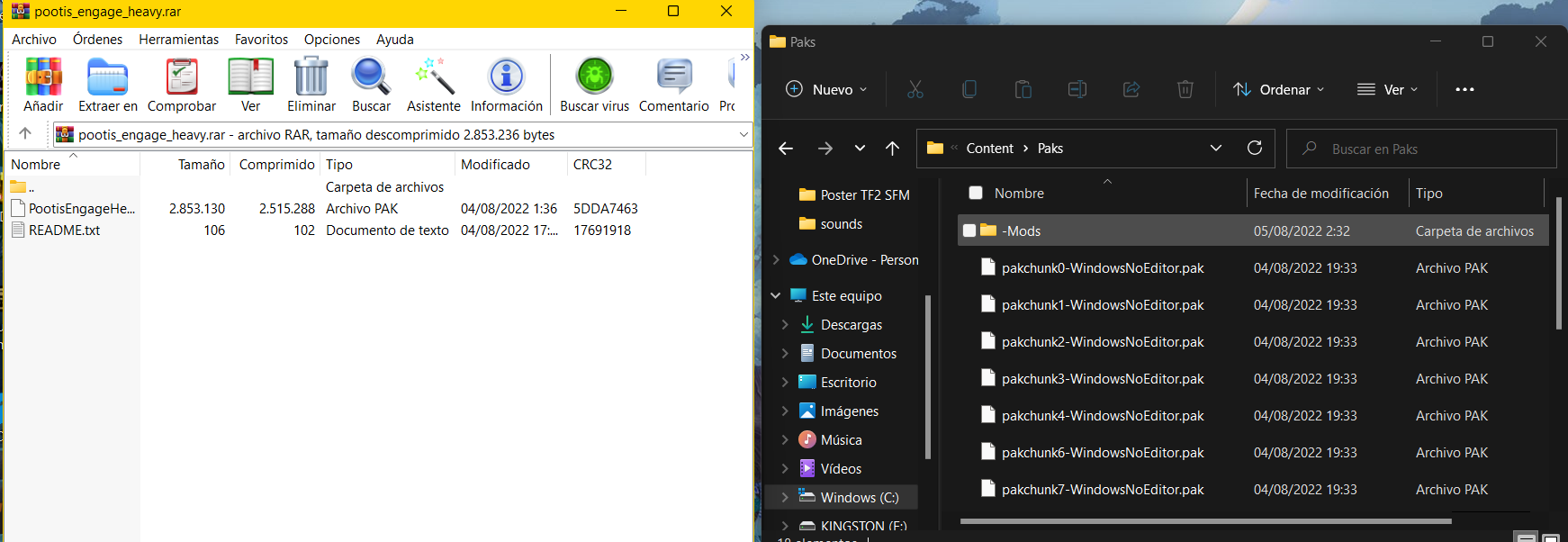Expand the Windows (C:) drive node
The image size is (1568, 542).
(x=785, y=497)
